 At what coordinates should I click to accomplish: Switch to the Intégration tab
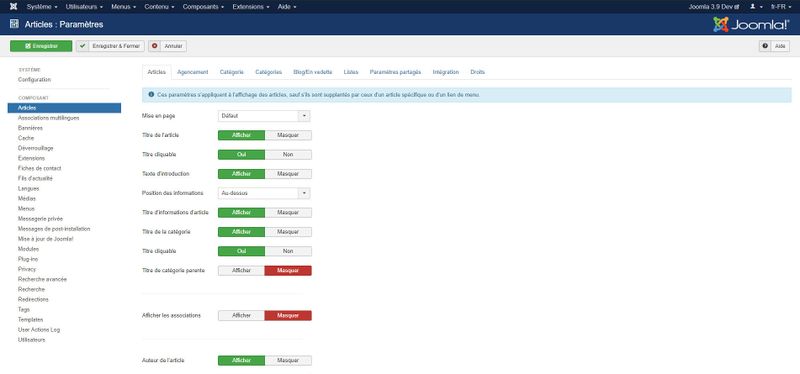coord(446,72)
